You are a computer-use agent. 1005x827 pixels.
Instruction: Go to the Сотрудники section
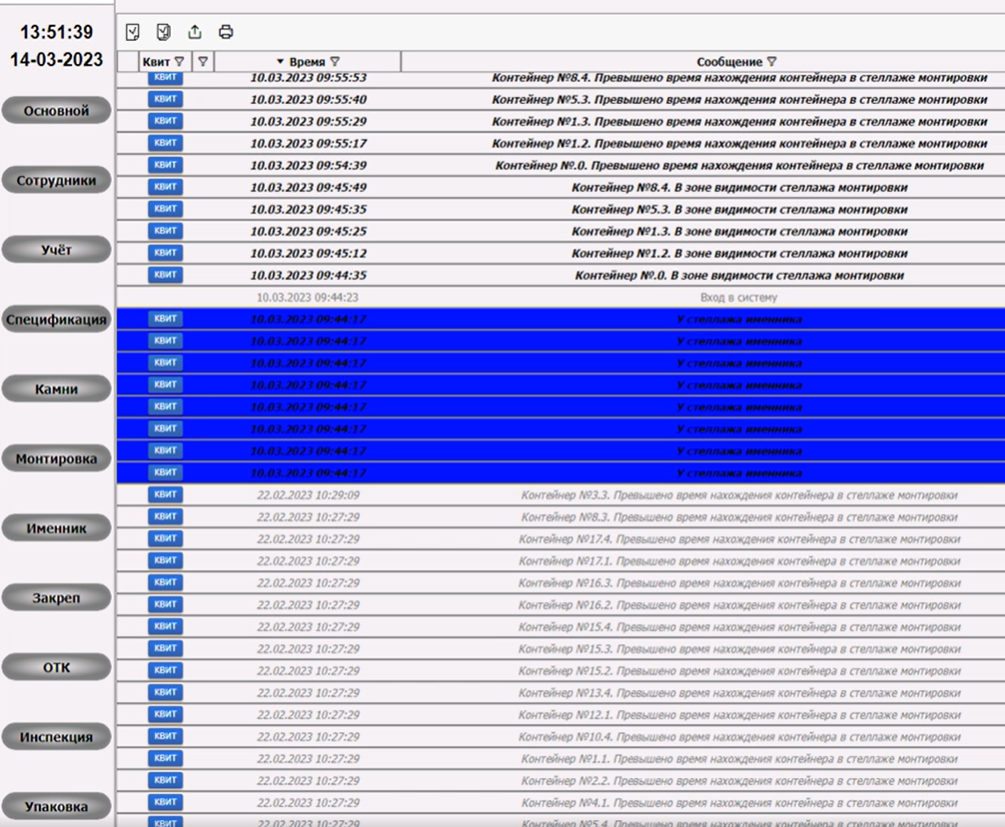[56, 180]
